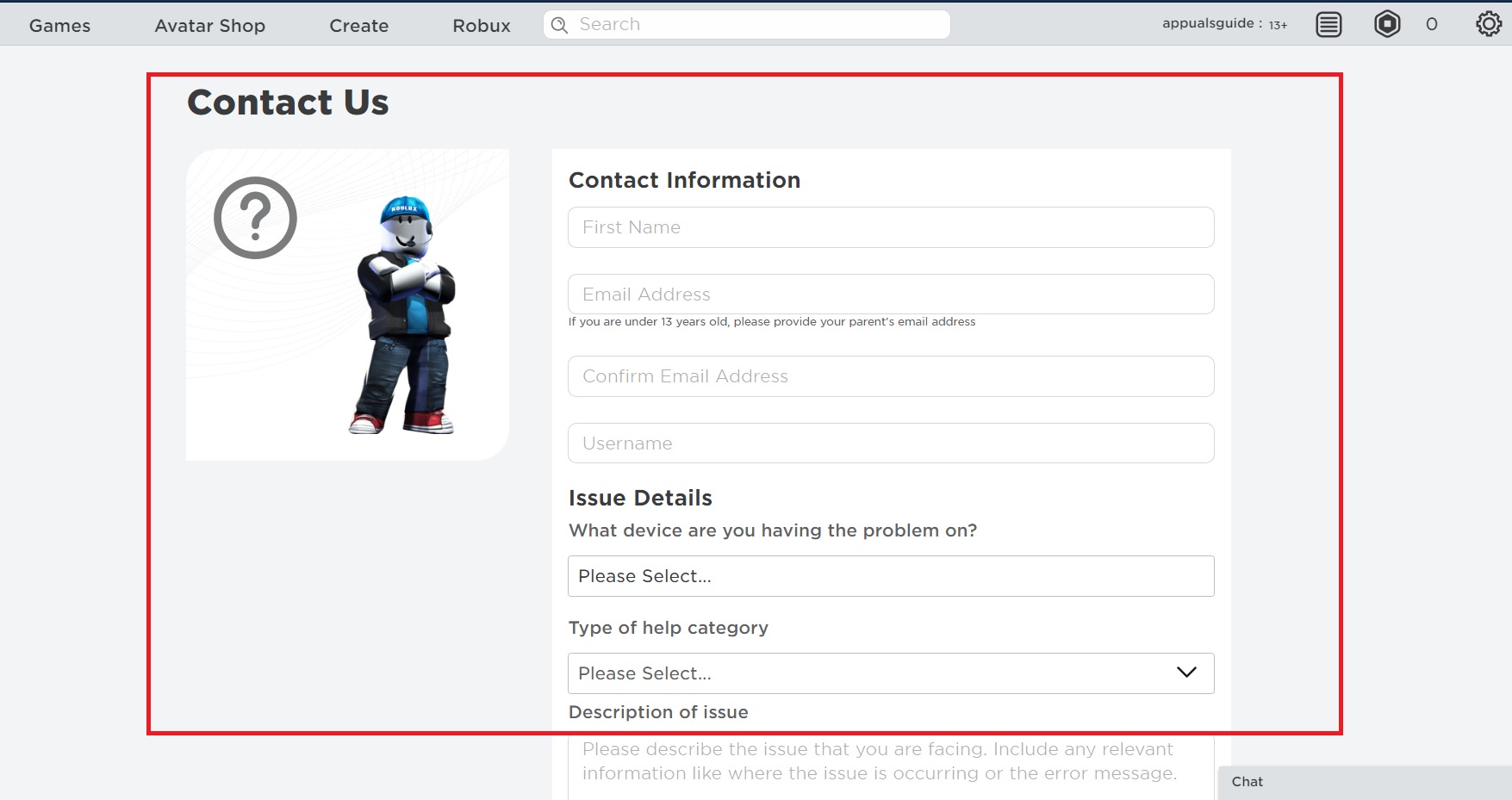Go to Avatar Shop
This screenshot has width=1512, height=800.
pyautogui.click(x=210, y=26)
